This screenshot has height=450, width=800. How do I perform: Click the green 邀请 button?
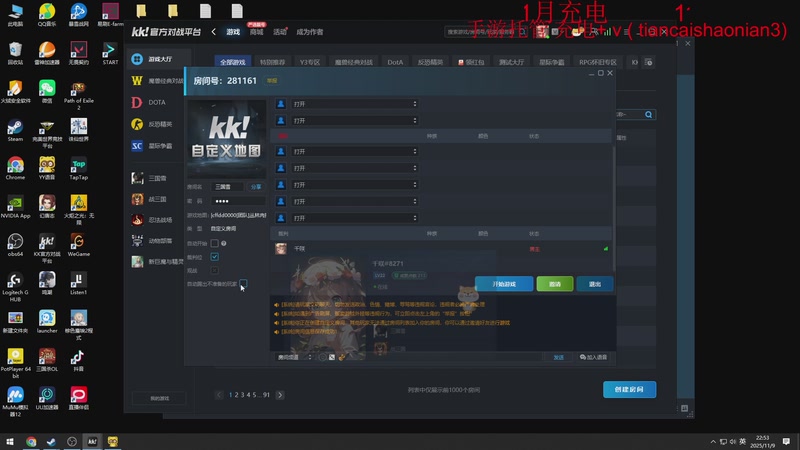pyautogui.click(x=555, y=284)
